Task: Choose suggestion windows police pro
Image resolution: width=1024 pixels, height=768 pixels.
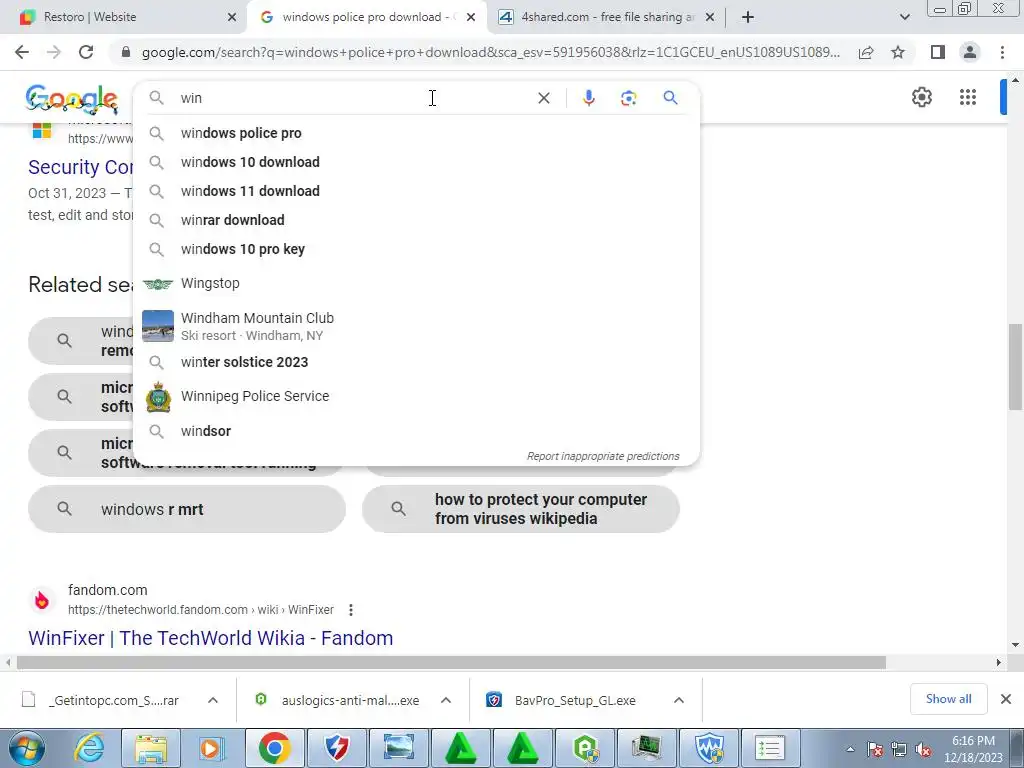Action: click(x=416, y=133)
